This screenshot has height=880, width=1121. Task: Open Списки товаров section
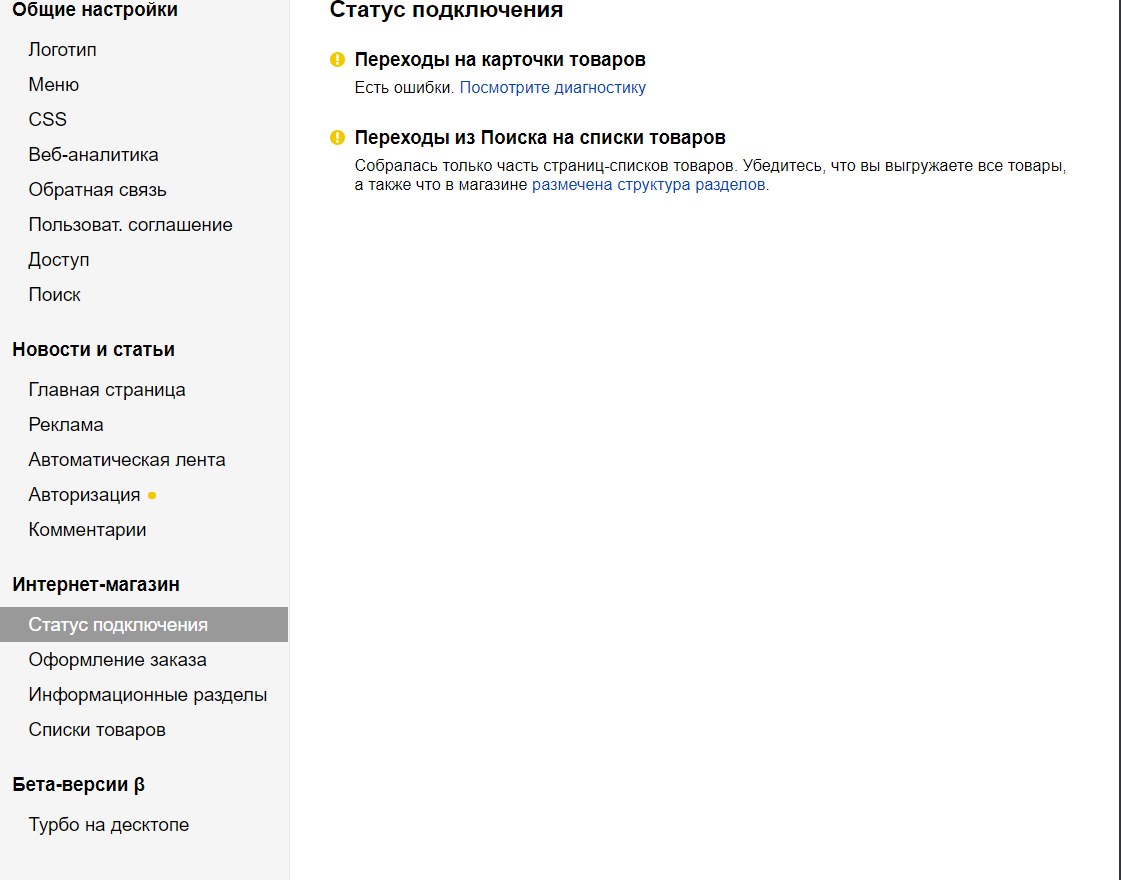tap(97, 730)
